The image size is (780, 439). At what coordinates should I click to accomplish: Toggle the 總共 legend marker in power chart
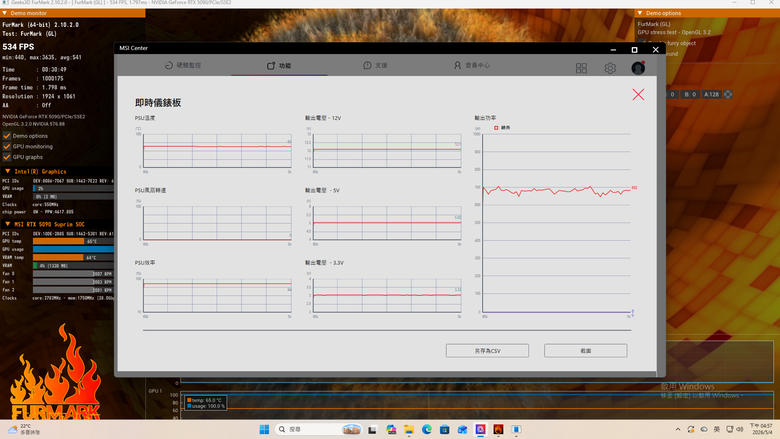point(496,128)
